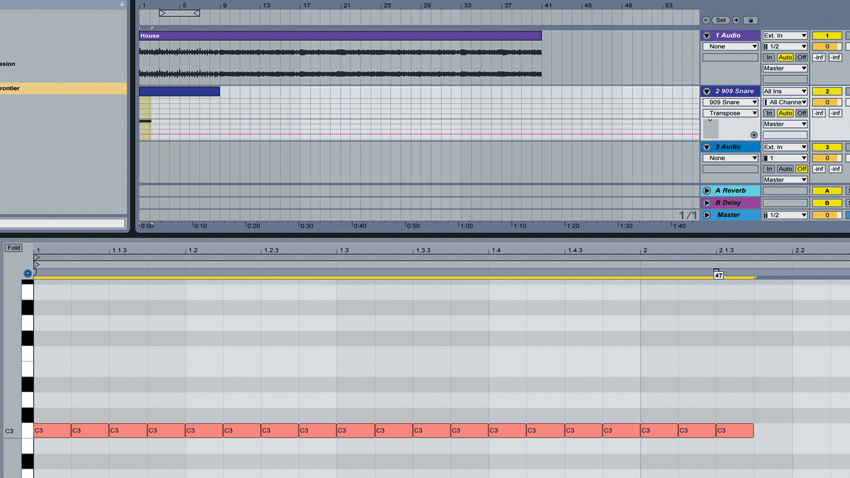Image resolution: width=850 pixels, height=478 pixels.
Task: Unfold the B Delay return track
Action: [x=706, y=203]
